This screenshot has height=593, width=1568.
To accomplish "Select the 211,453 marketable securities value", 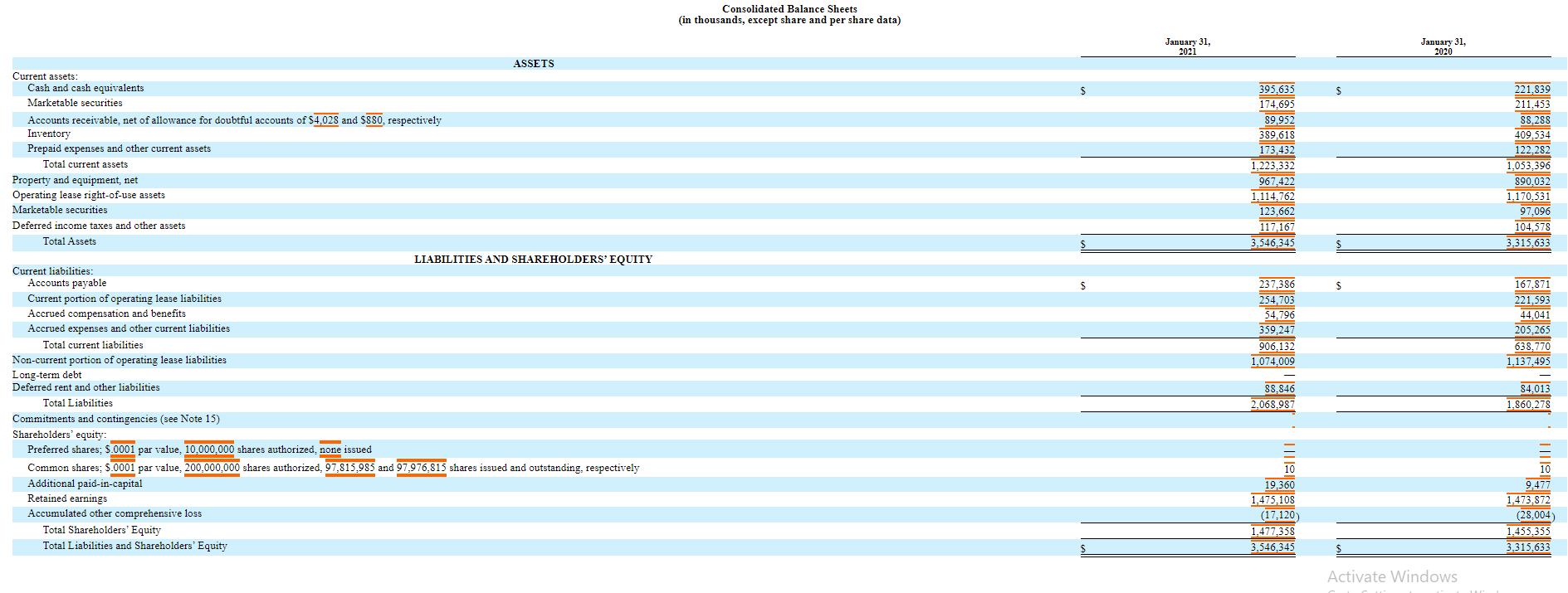I will 1532,105.
